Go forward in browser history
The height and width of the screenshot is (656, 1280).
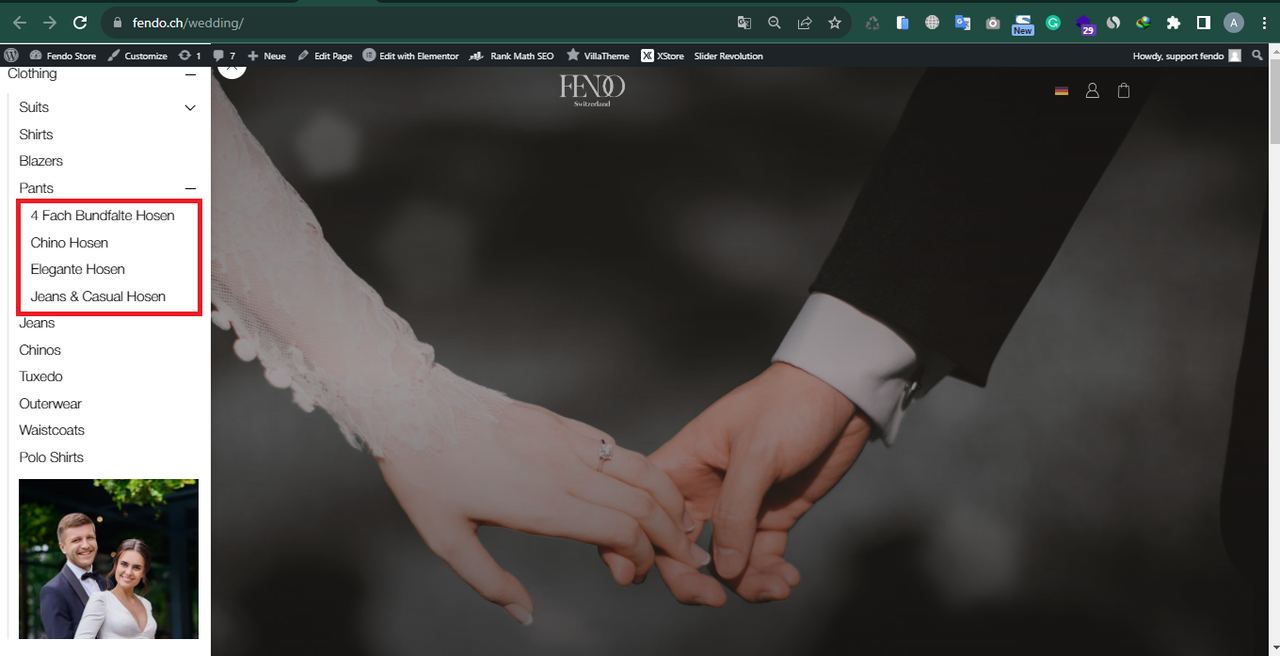pyautogui.click(x=50, y=22)
